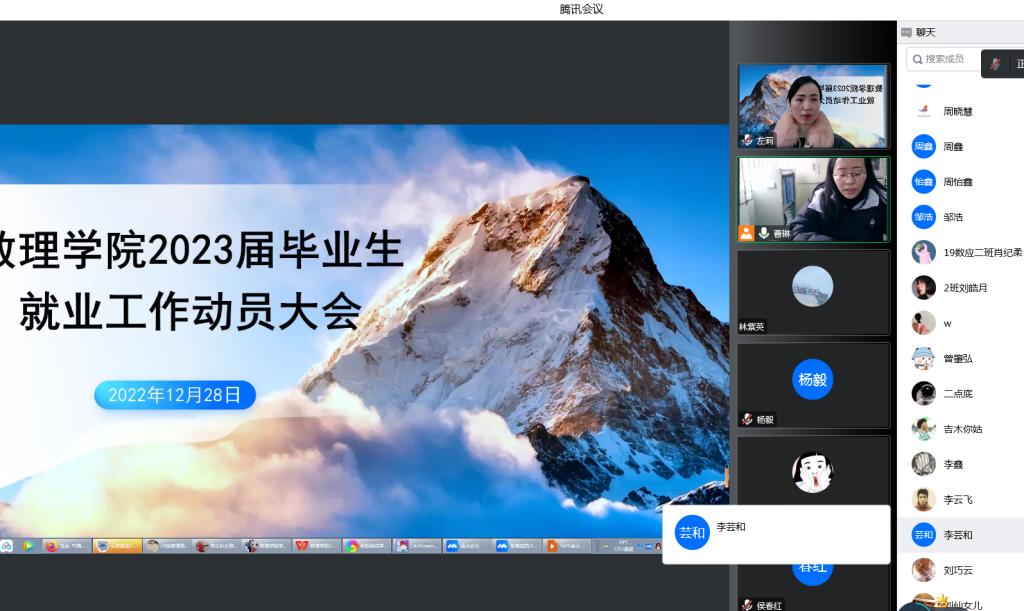This screenshot has height=611, width=1024.
Task: Click 2班刘皓月's profile avatar
Action: [x=923, y=288]
